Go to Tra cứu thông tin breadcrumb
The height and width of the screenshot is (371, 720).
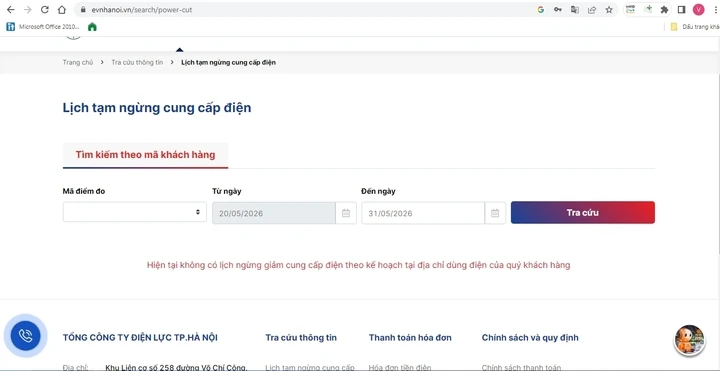pyautogui.click(x=137, y=62)
